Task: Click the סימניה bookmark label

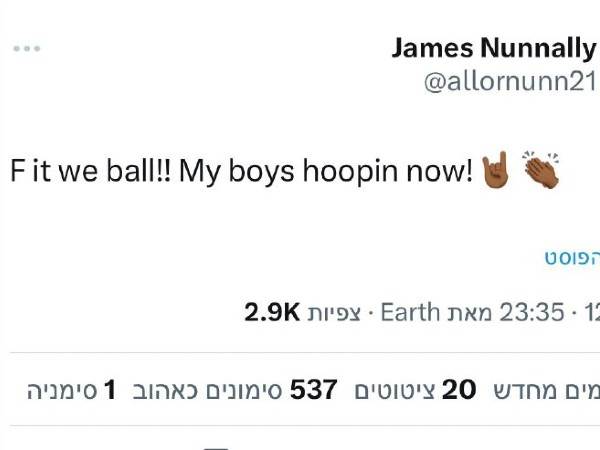Action: pos(62,389)
